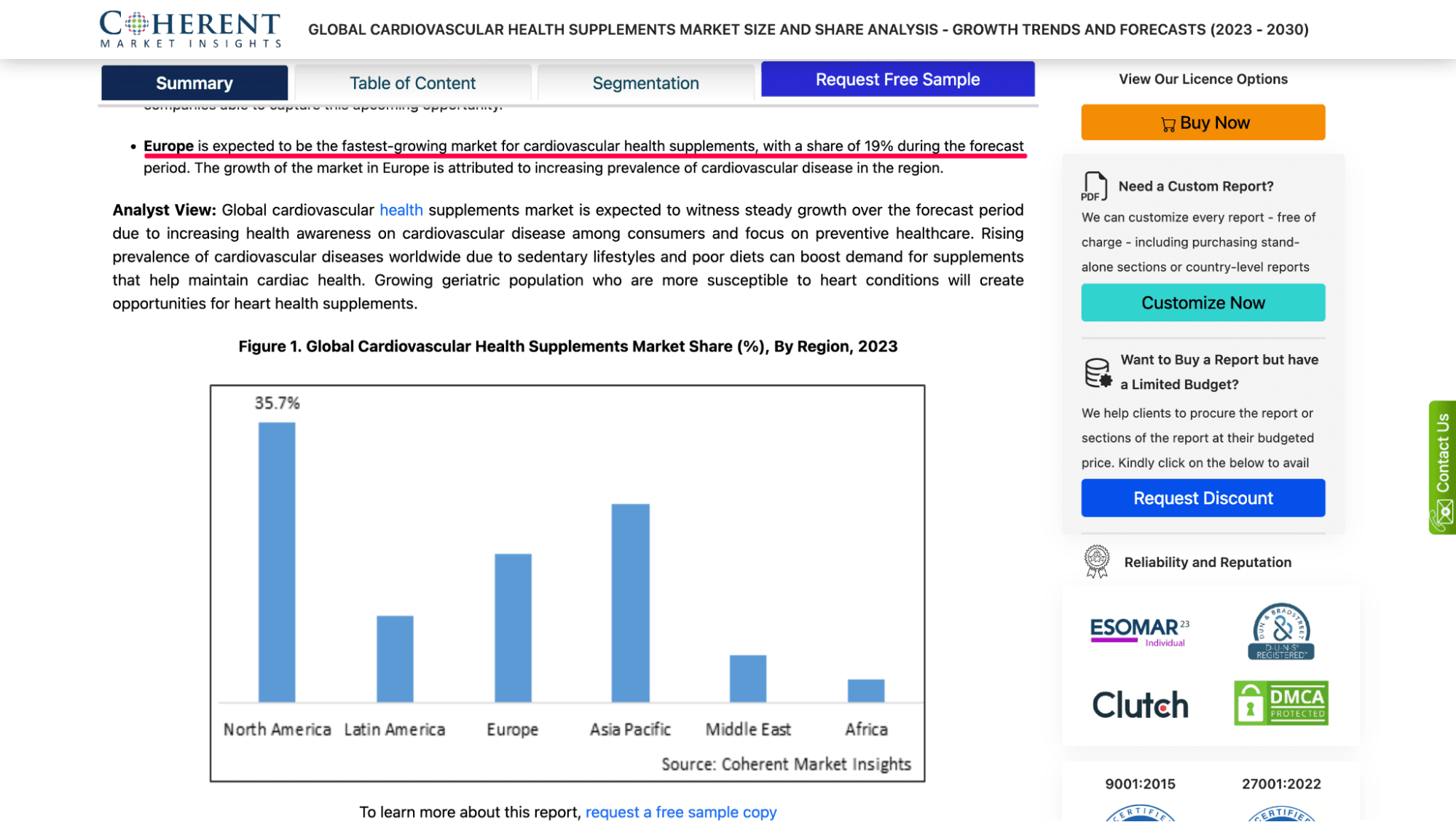Click the Asia Pacific bar in chart
This screenshot has height=822, width=1456.
630,603
